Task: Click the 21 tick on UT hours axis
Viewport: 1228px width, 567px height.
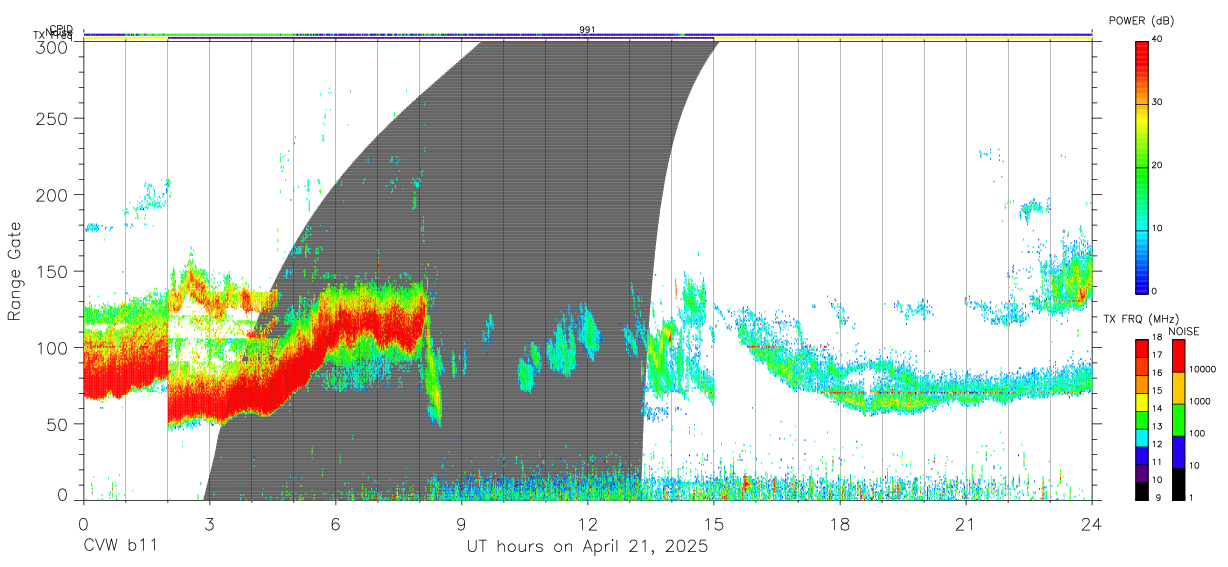Action: pos(965,523)
